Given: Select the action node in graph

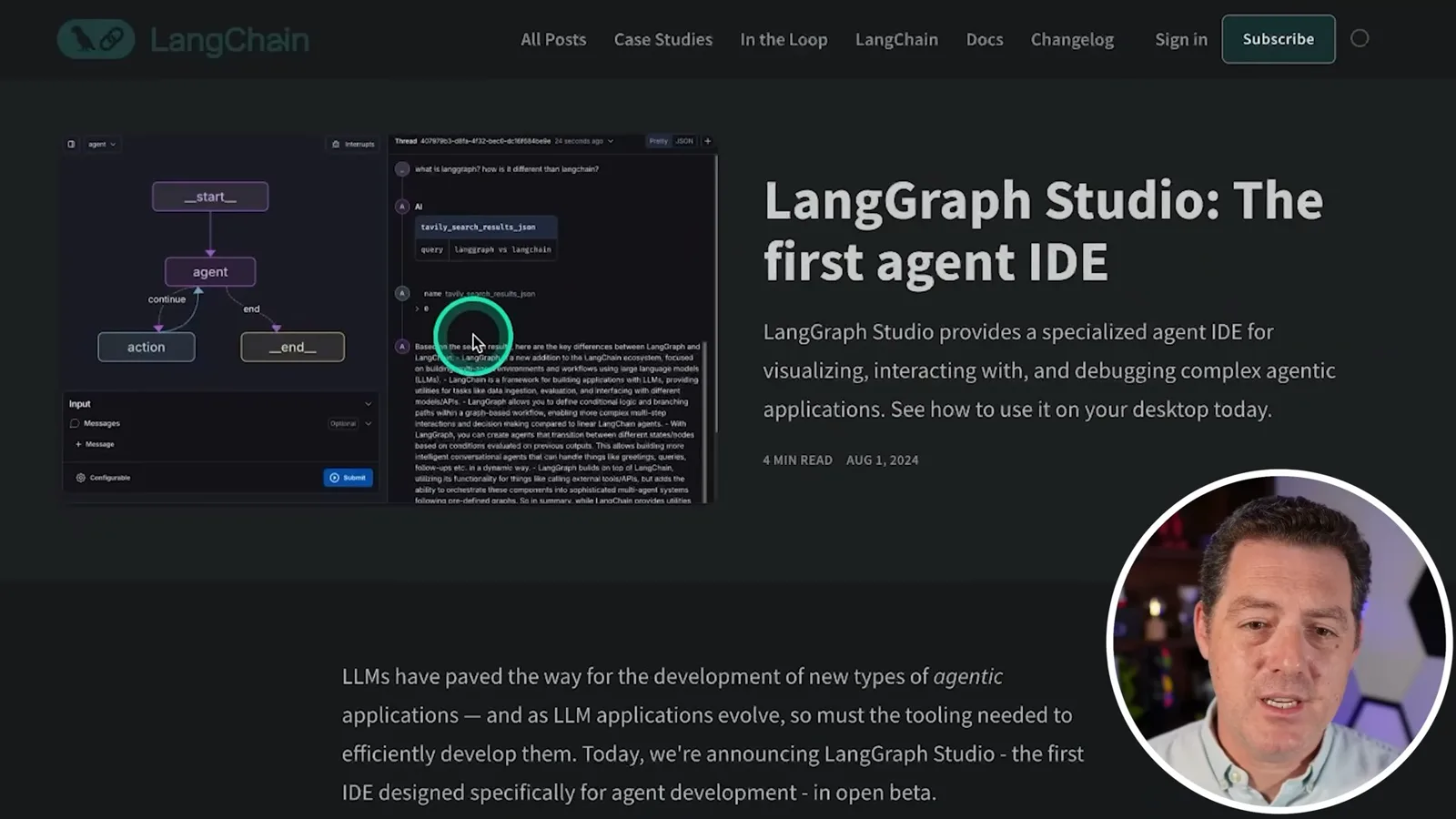Looking at the screenshot, I should click(x=147, y=347).
